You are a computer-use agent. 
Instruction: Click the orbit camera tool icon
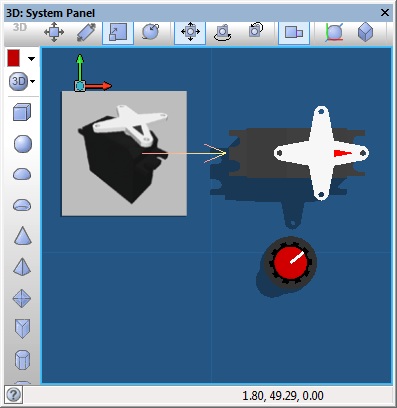tap(222, 32)
